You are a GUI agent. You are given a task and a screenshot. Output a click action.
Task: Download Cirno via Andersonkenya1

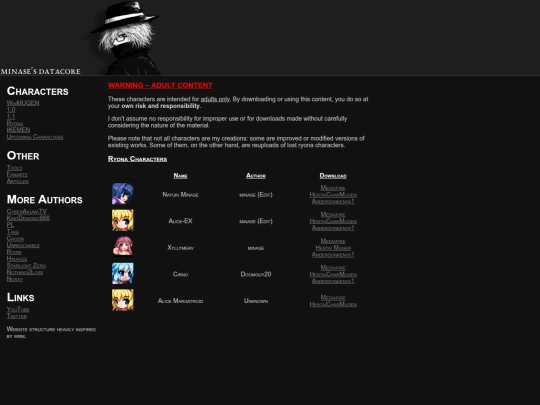coord(333,281)
